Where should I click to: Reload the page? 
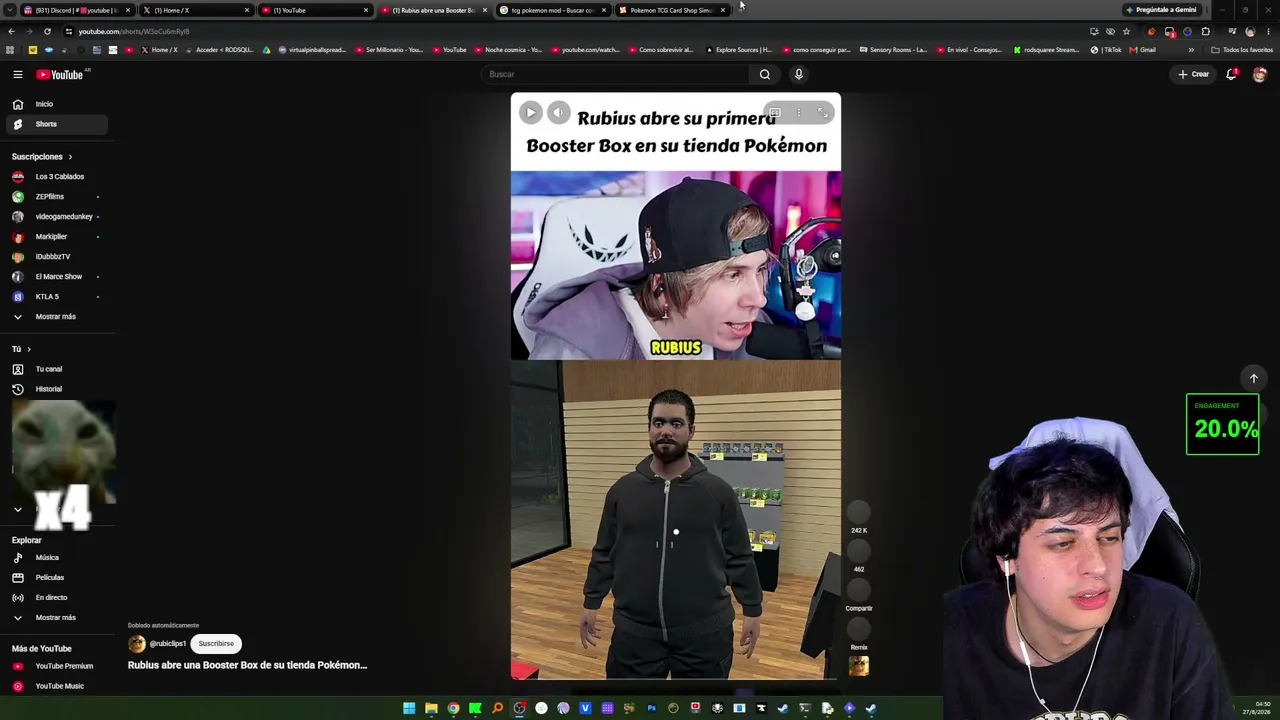(x=47, y=32)
